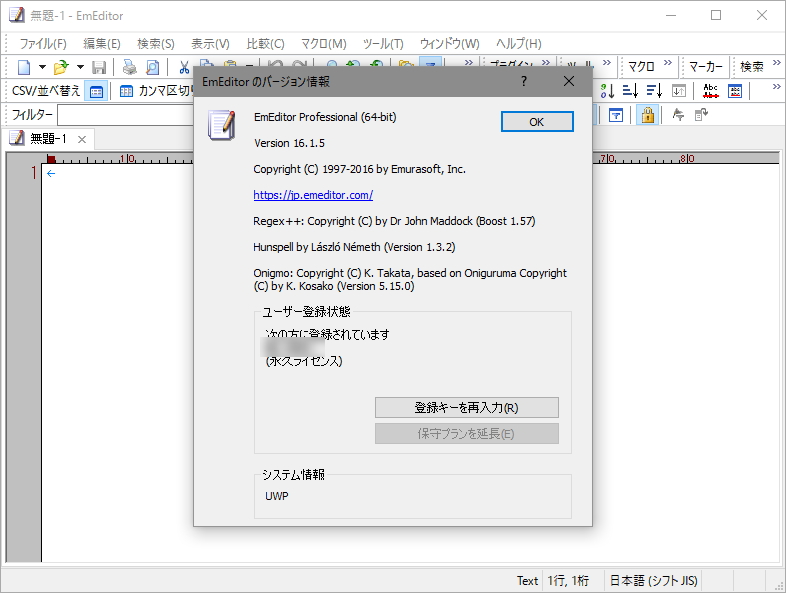Click the マクロ toolbar label
Image resolution: width=786 pixels, height=593 pixels.
pyautogui.click(x=641, y=67)
